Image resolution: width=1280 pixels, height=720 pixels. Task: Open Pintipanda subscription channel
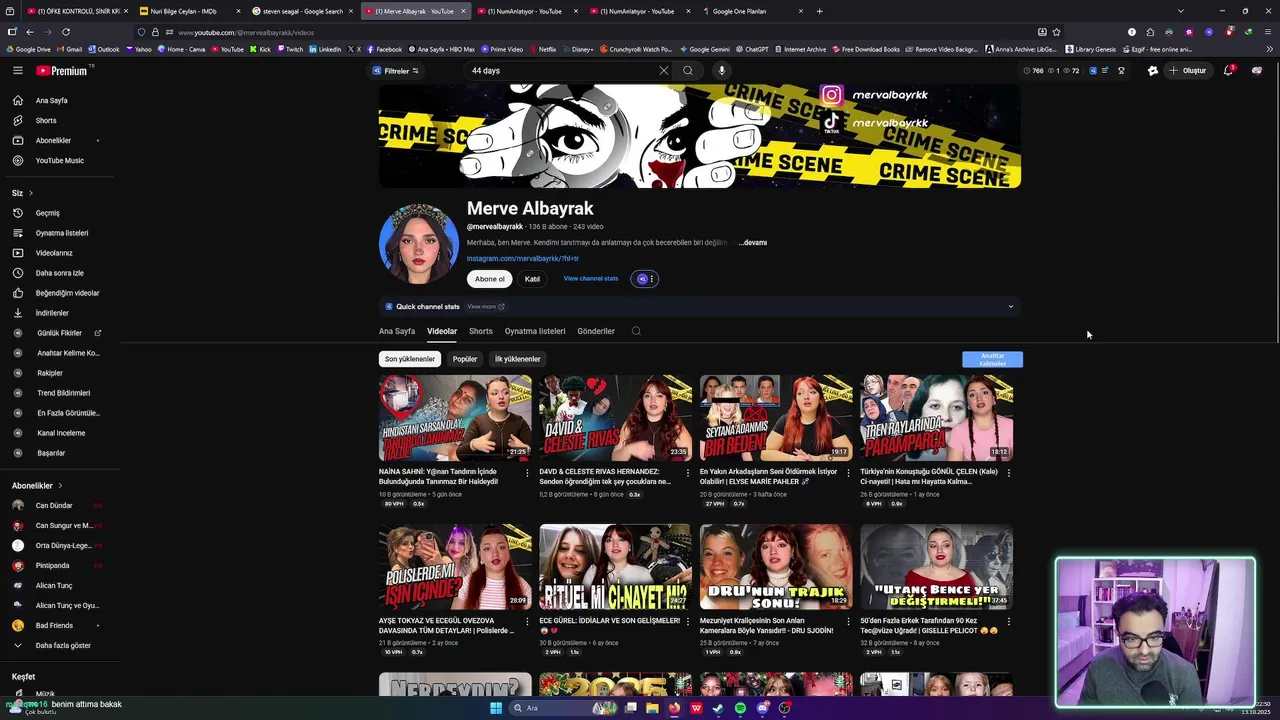point(53,566)
